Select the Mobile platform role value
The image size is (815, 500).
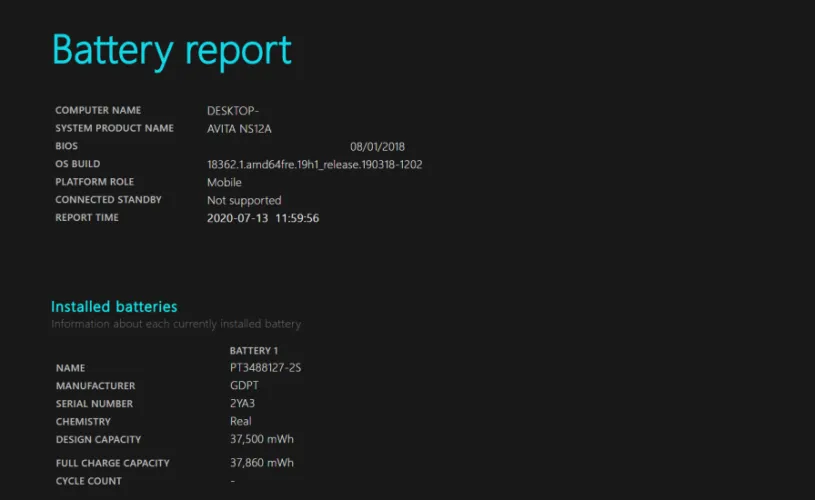point(224,183)
